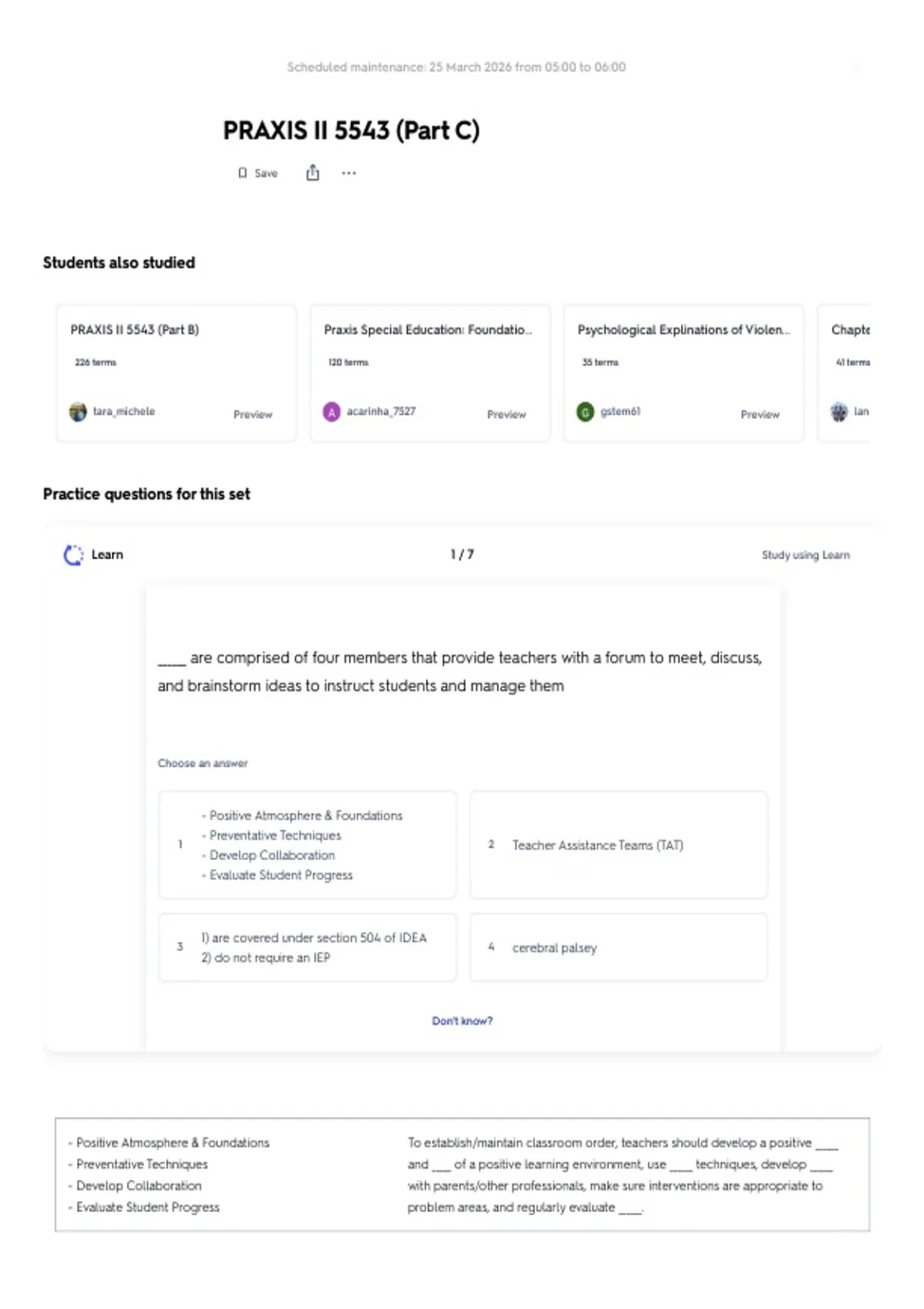The height and width of the screenshot is (1309, 924).
Task: Click the Don't know? link
Action: click(x=462, y=1021)
